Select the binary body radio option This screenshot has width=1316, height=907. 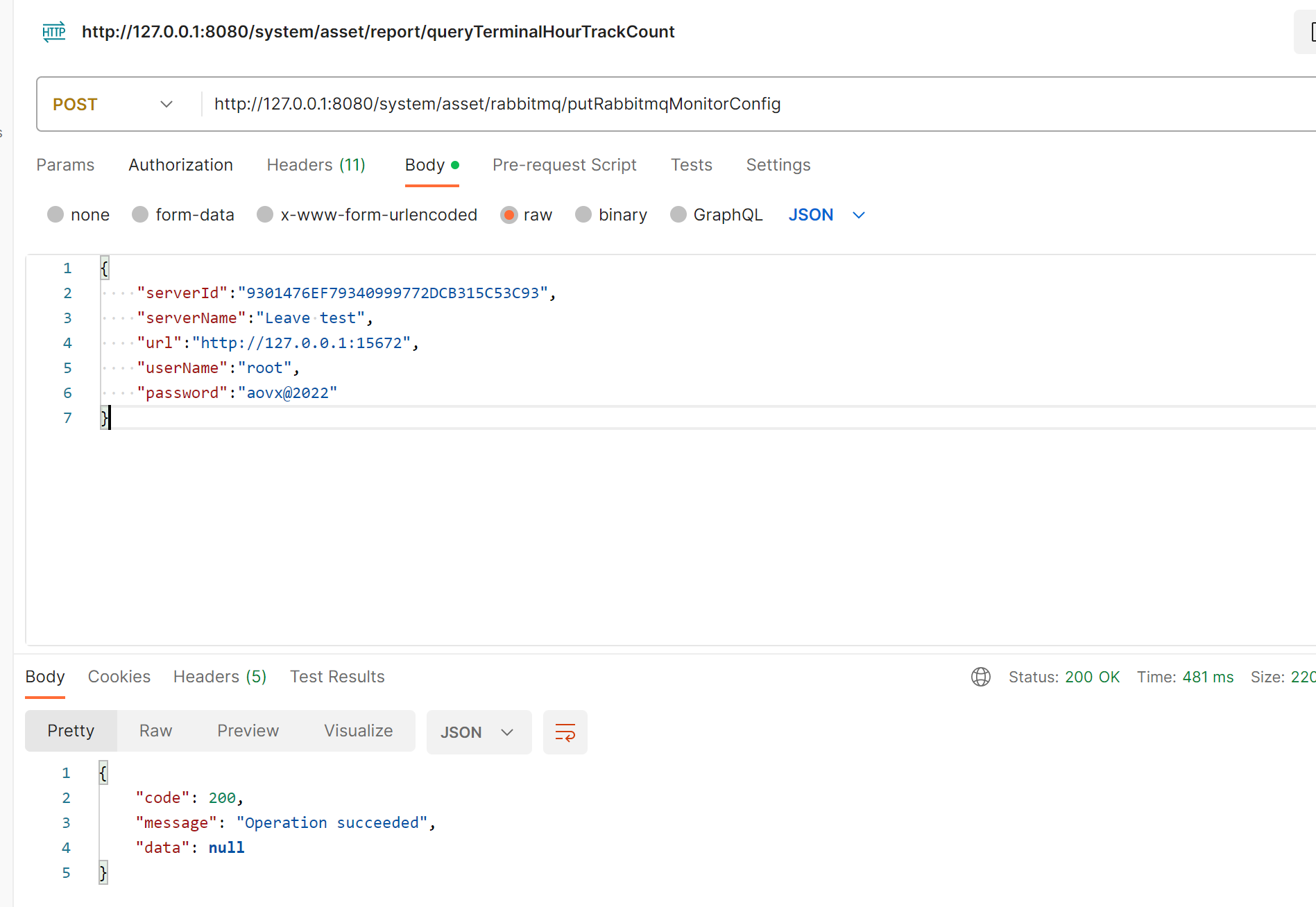click(x=583, y=215)
